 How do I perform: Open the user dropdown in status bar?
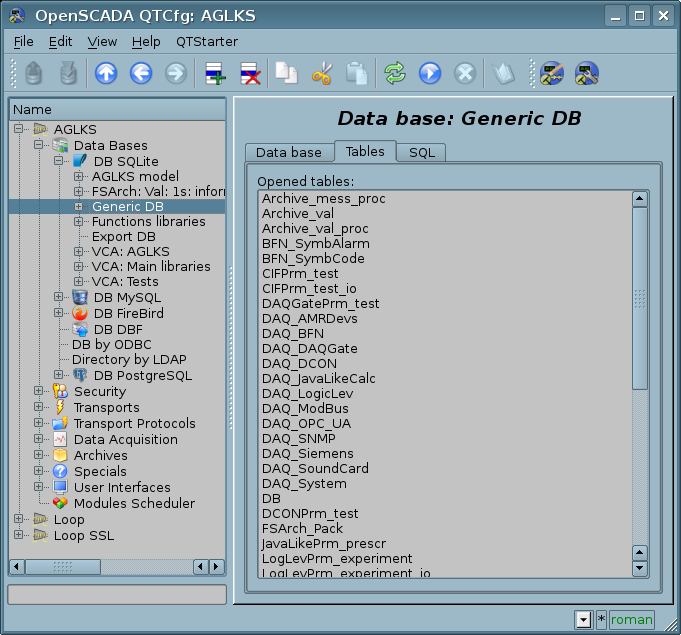coord(583,620)
